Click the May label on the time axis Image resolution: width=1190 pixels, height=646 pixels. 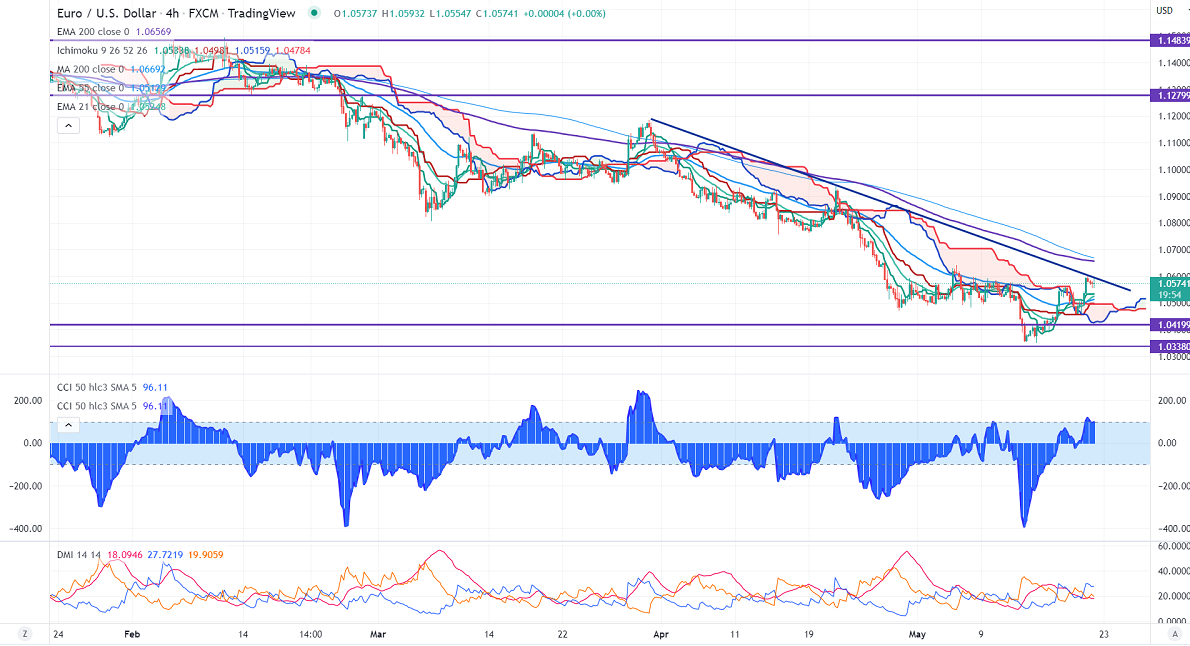pos(917,634)
